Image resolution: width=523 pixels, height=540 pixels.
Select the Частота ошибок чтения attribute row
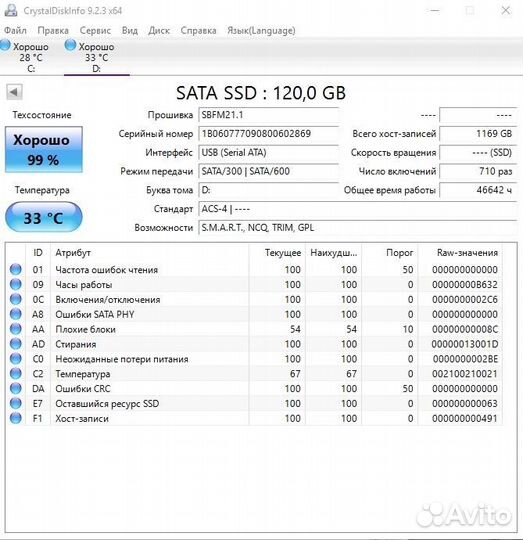[254, 269]
